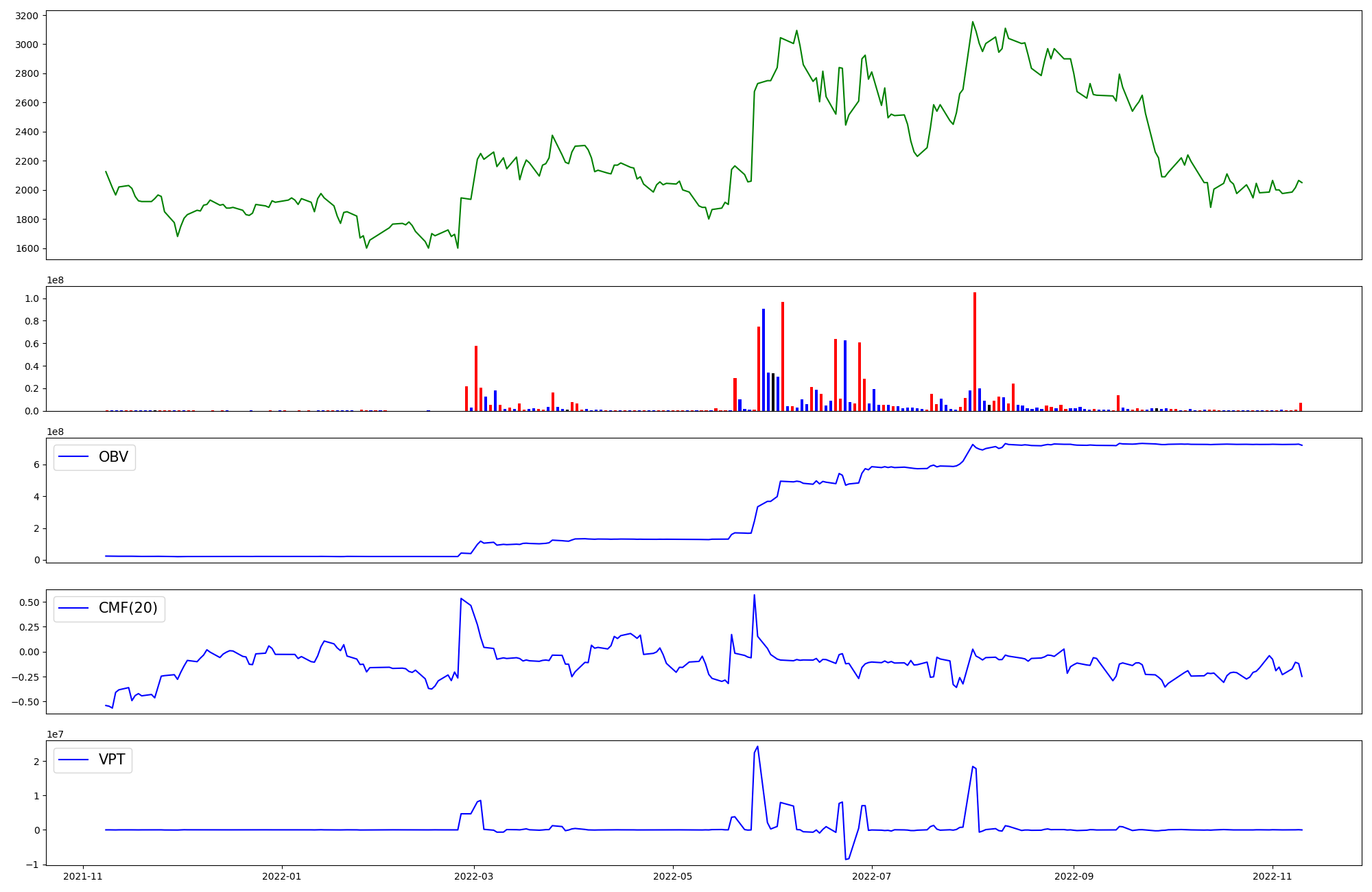Click the 0.50 label on CMF axis
The width and height of the screenshot is (1372, 892).
click(x=29, y=602)
